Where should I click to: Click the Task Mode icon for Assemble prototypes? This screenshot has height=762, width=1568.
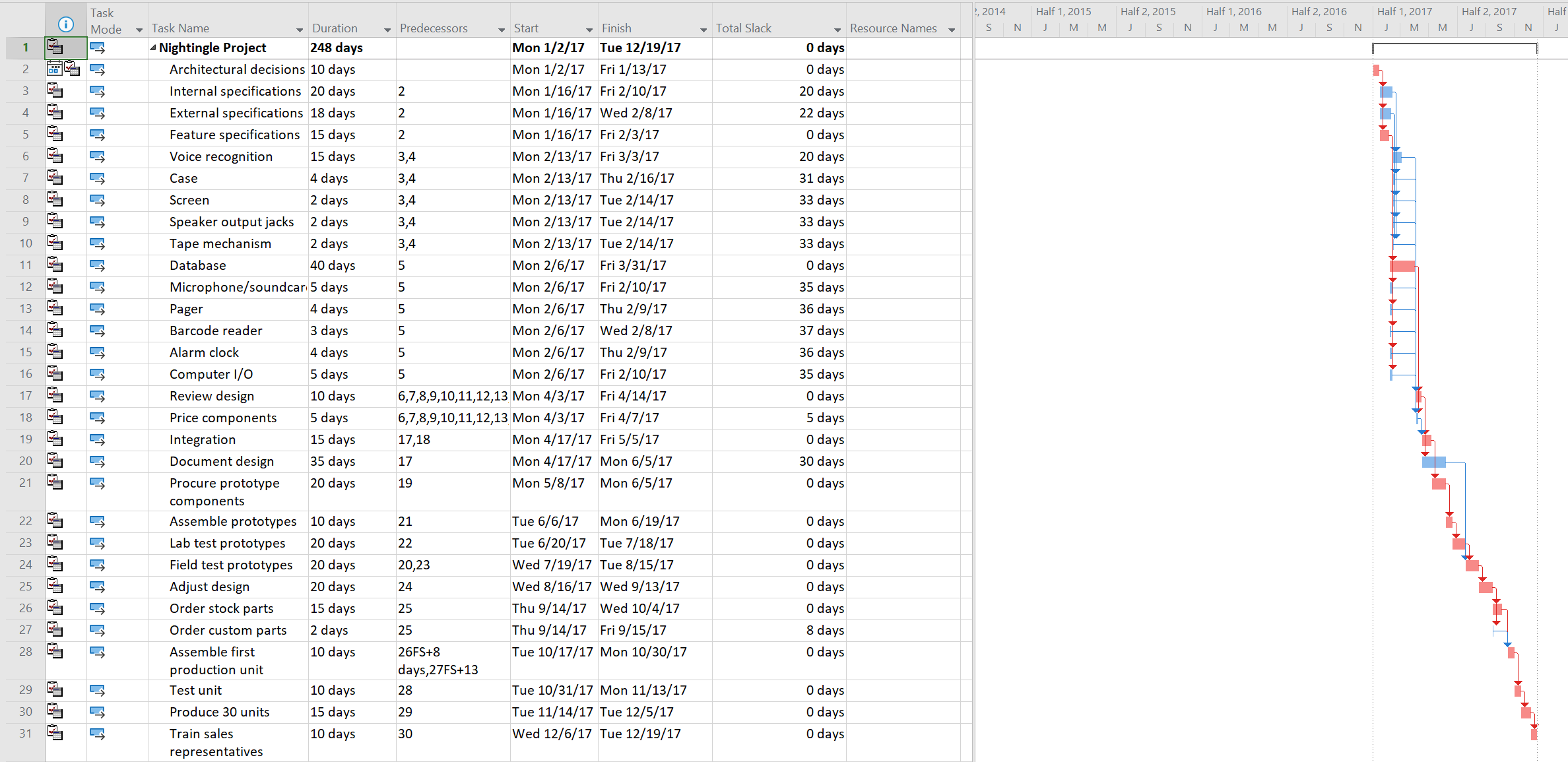[x=98, y=521]
